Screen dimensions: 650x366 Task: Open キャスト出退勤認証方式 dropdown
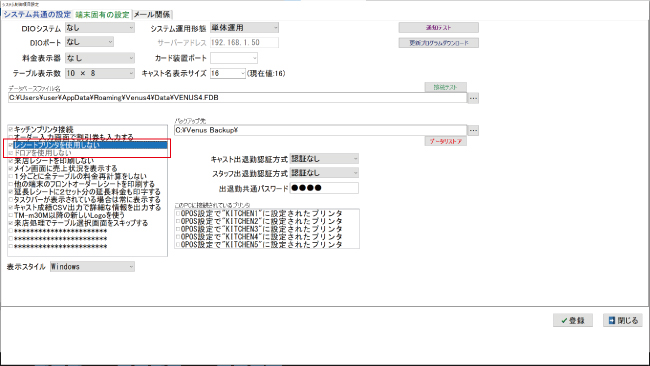tap(324, 159)
